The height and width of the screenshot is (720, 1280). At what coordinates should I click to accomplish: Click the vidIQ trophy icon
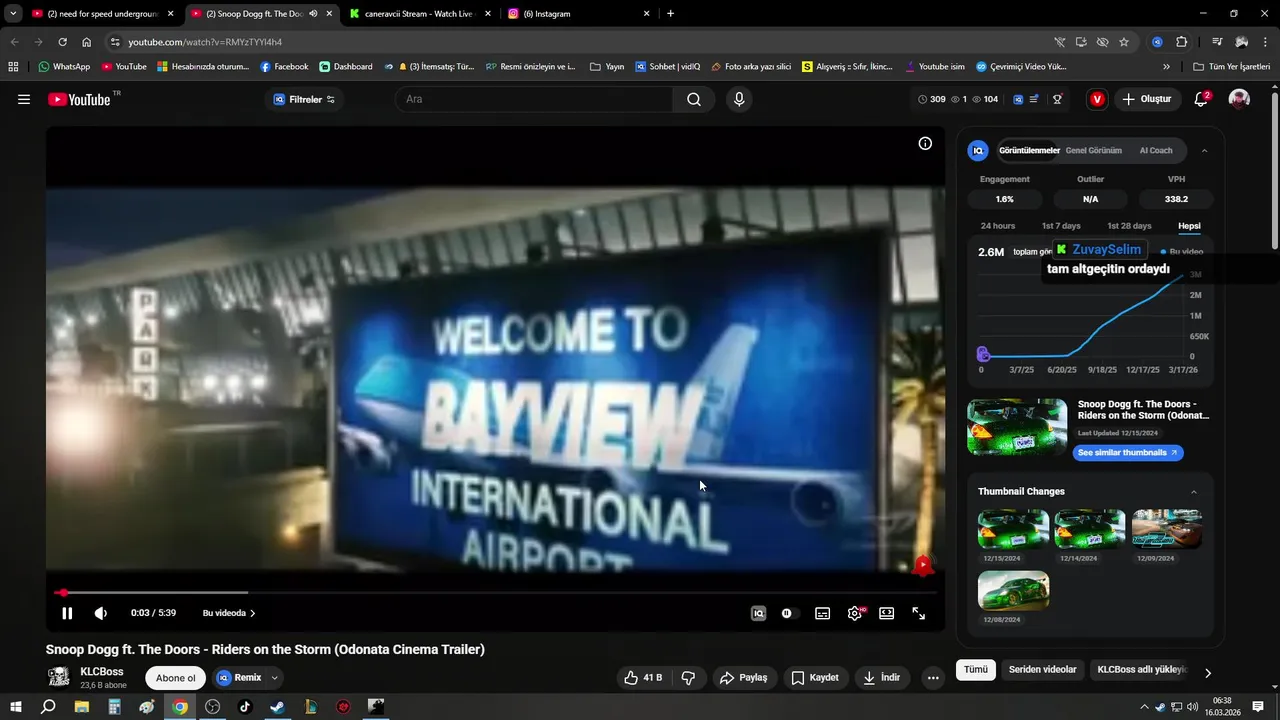click(1057, 99)
